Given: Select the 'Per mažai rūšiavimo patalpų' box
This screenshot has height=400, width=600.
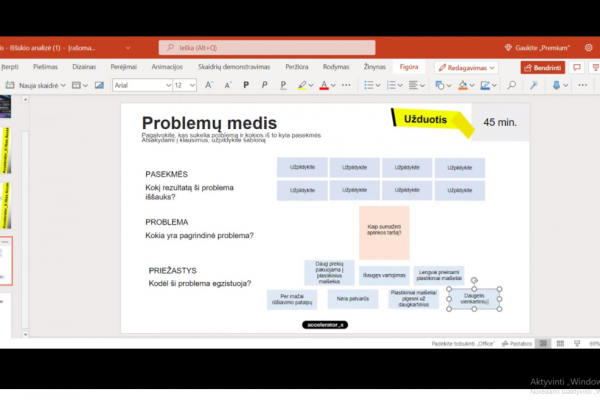Looking at the screenshot, I should point(292,299).
